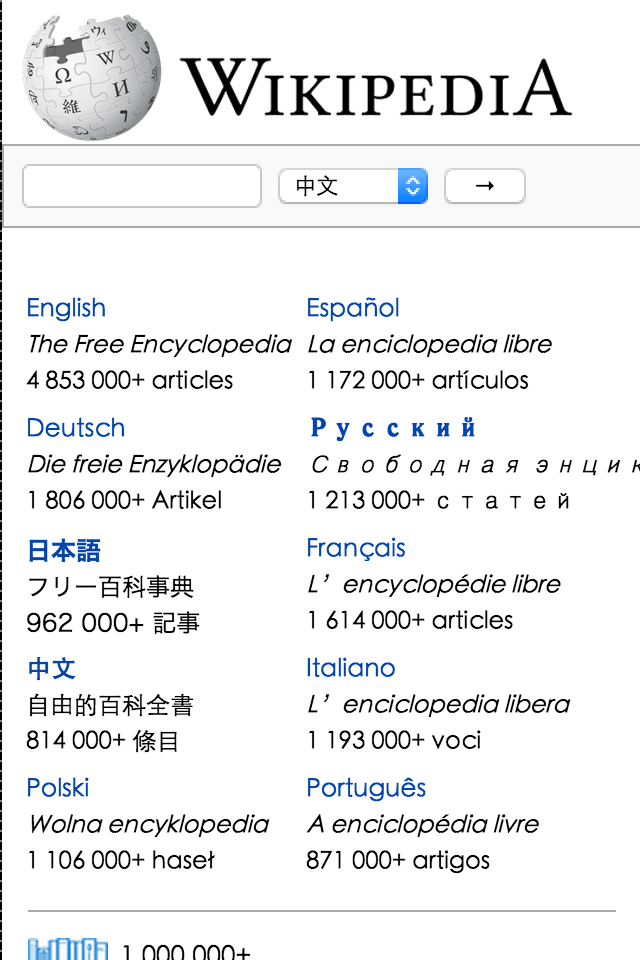Open the Español Wikipedia link
Screen dimensions: 640x960
353,308
